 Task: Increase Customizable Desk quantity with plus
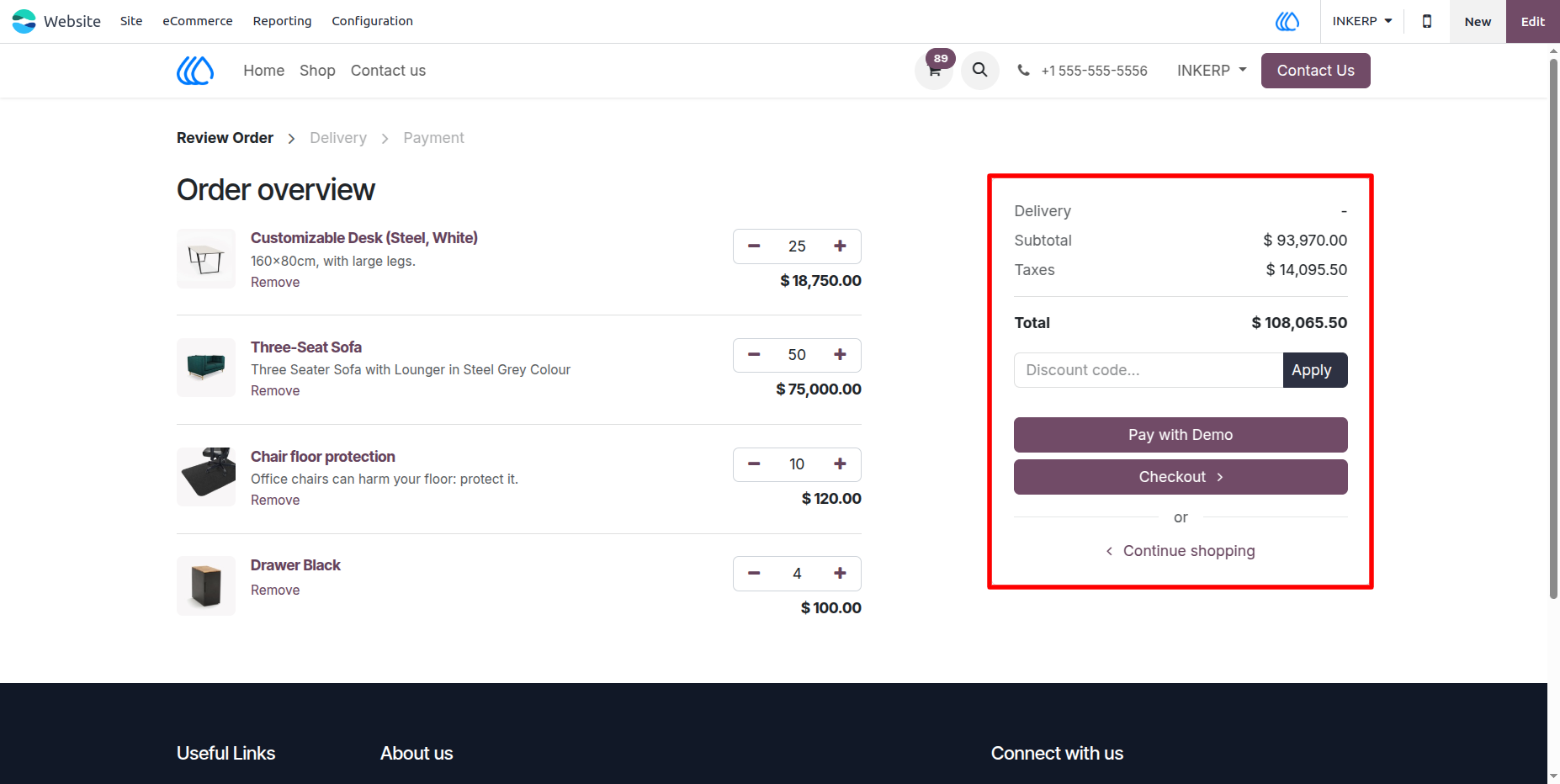(x=840, y=246)
